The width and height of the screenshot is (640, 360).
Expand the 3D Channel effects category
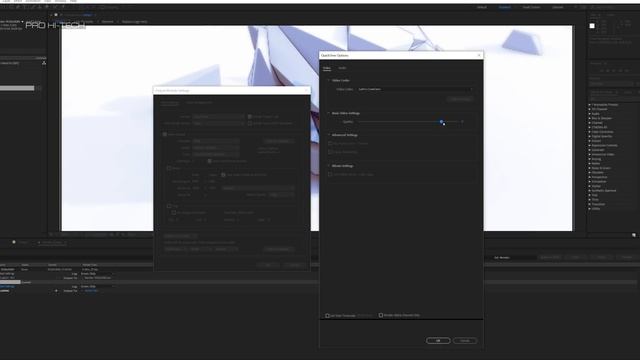tap(590, 109)
